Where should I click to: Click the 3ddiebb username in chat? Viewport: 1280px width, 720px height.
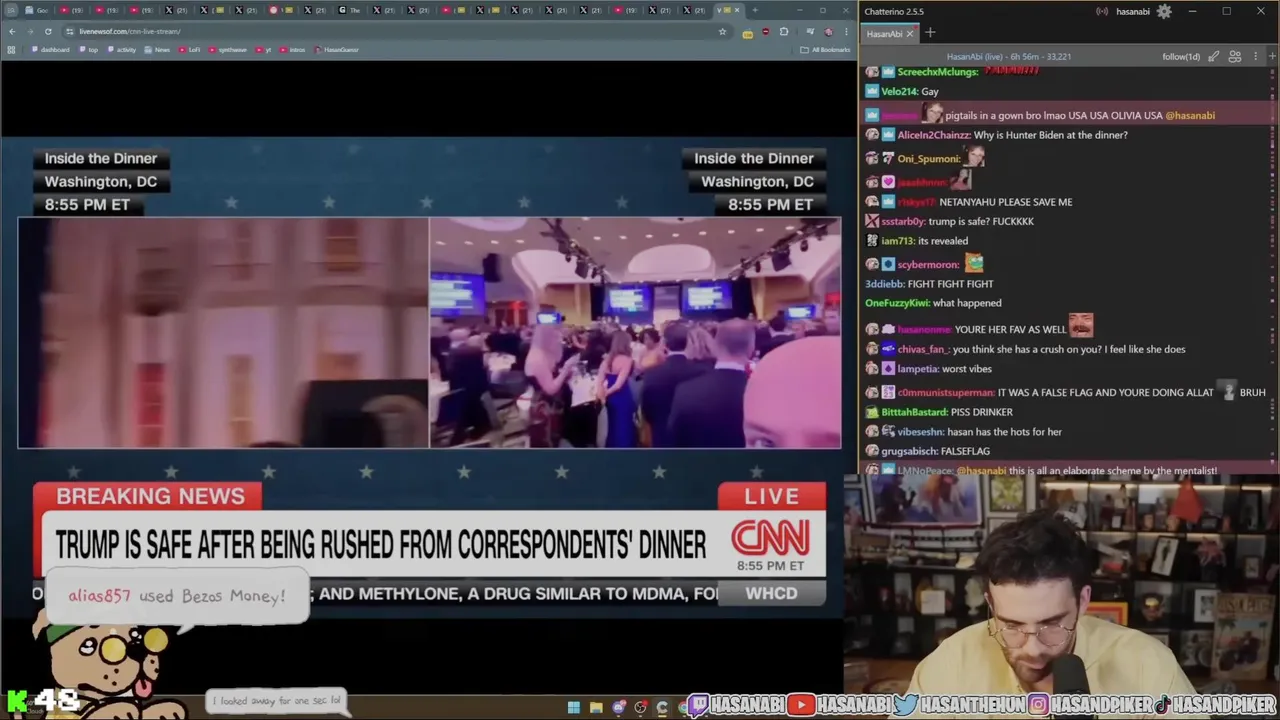(x=885, y=284)
